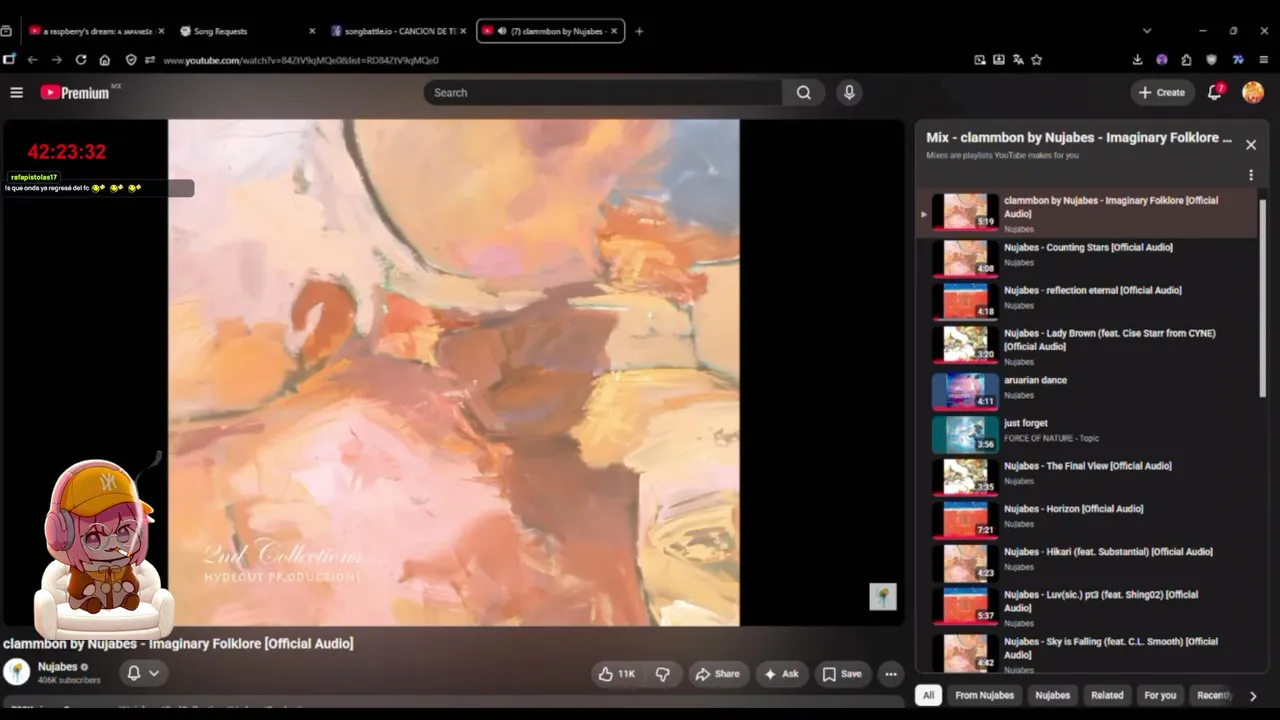The width and height of the screenshot is (1280, 720).
Task: Click the browser address bar URL
Action: (301, 60)
